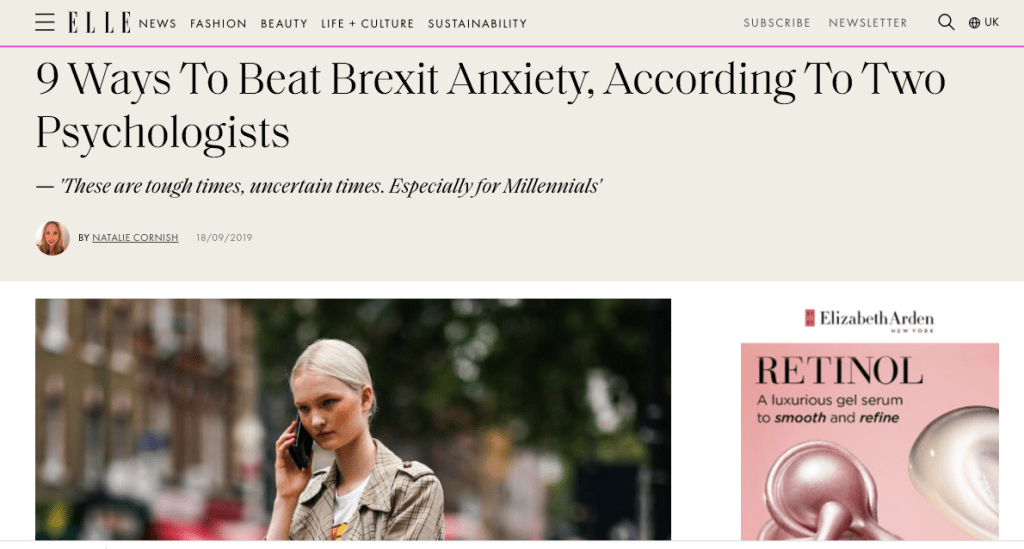
Task: Click the article hero photo
Action: (x=353, y=420)
